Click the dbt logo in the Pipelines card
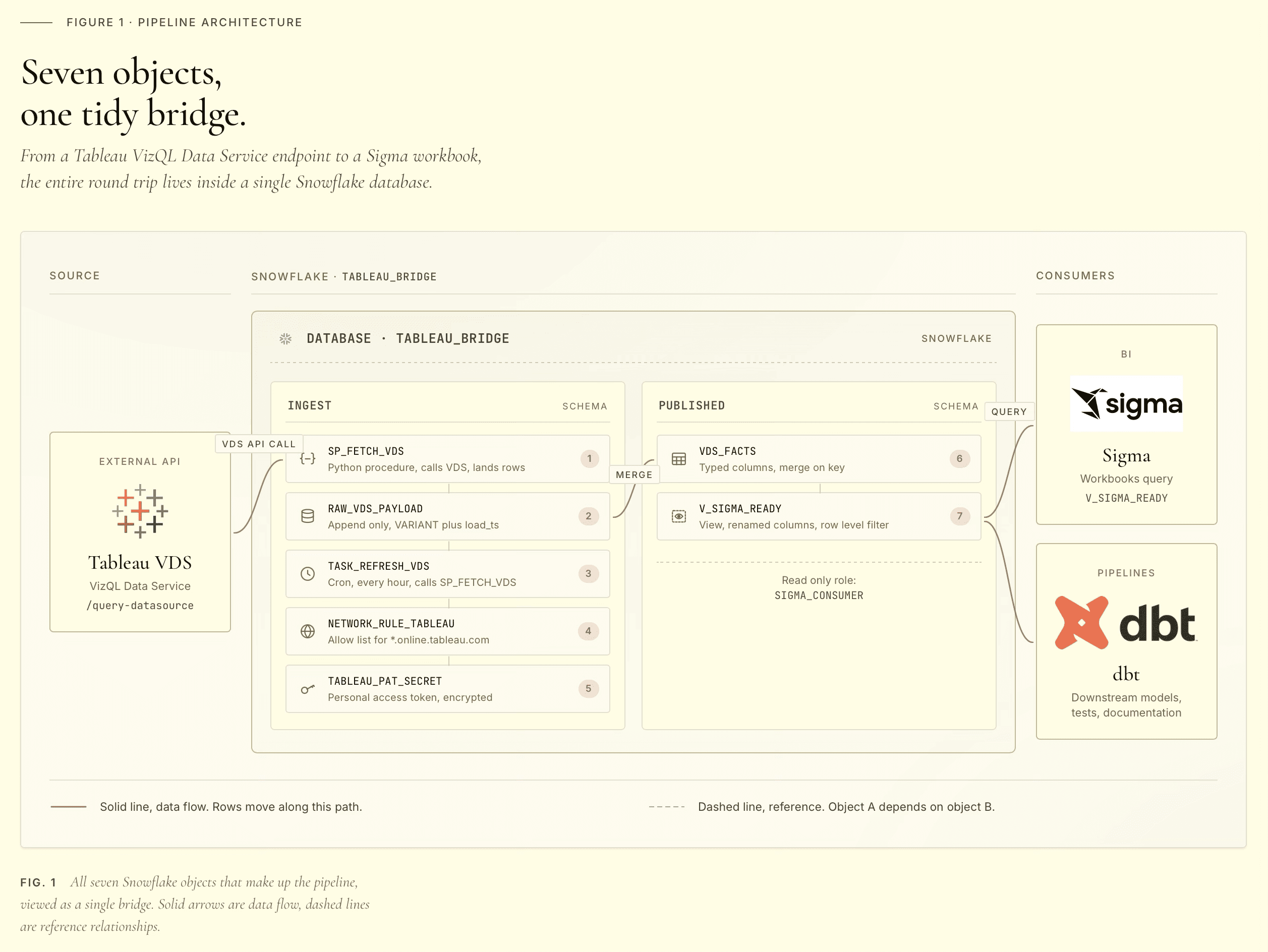The image size is (1268, 952). point(1126,623)
